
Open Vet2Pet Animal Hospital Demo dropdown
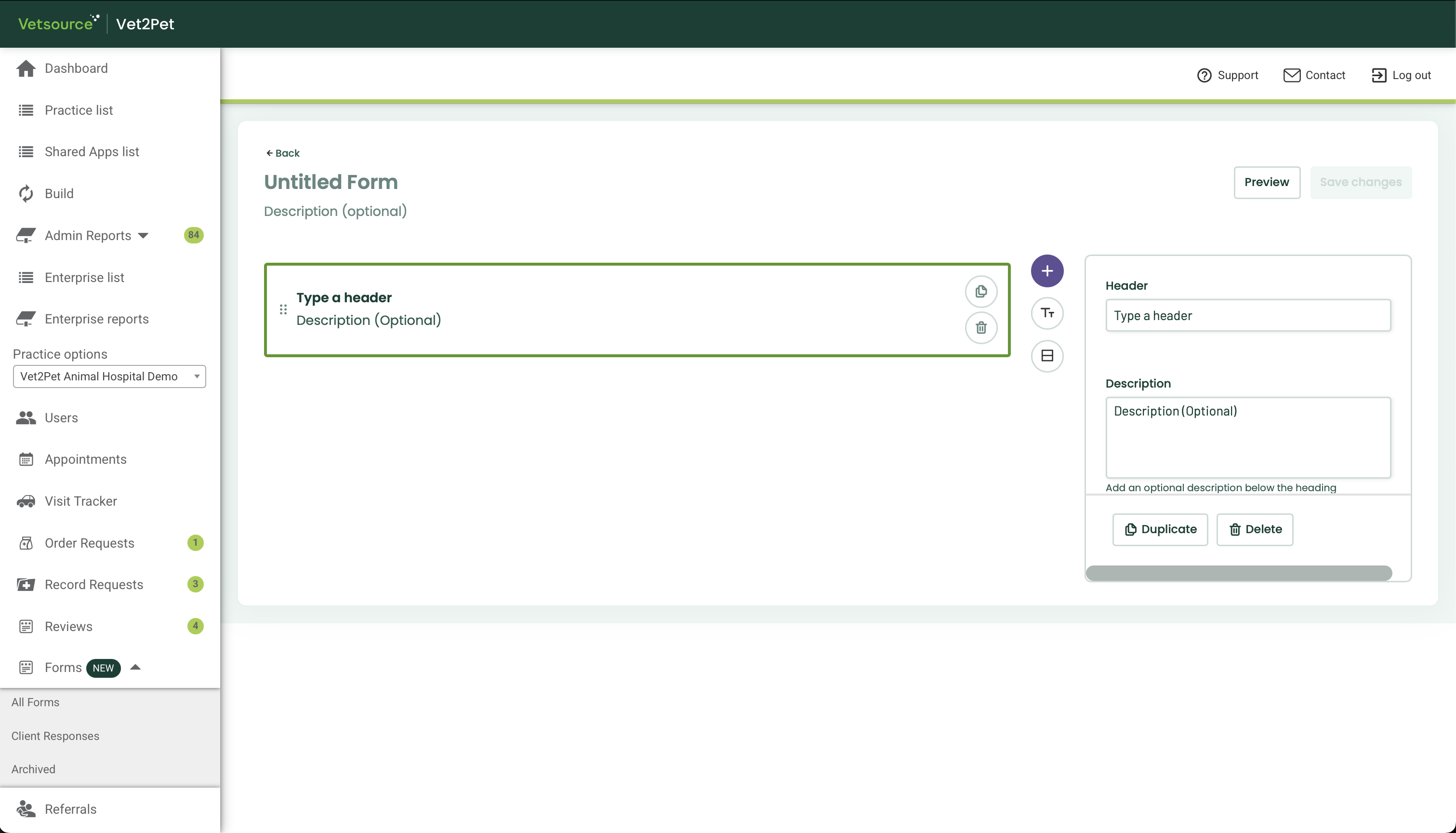pos(109,376)
